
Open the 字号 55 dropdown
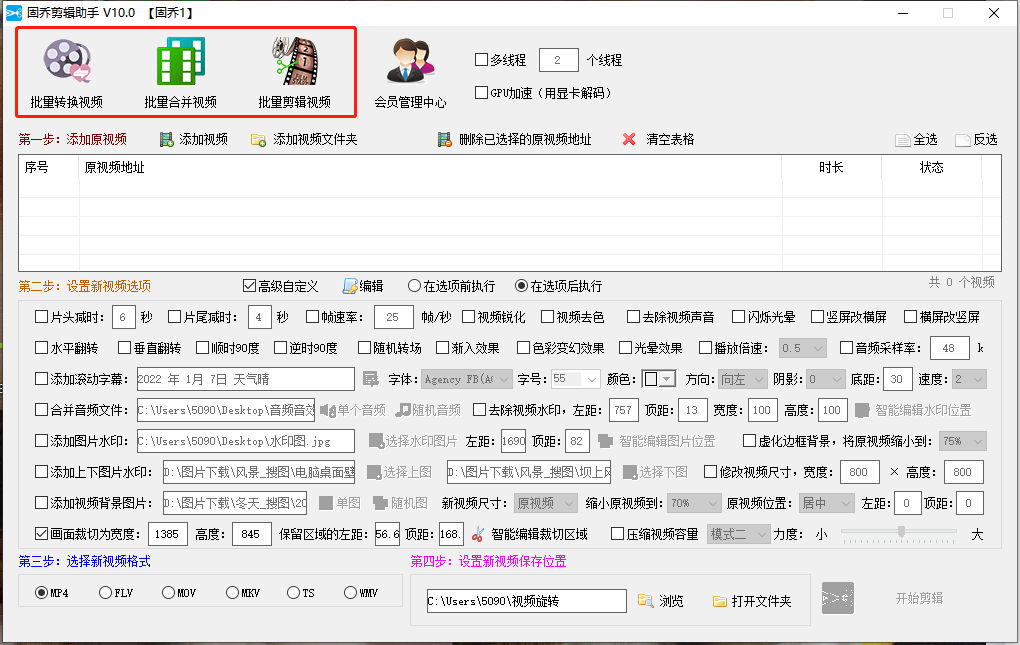pyautogui.click(x=575, y=379)
